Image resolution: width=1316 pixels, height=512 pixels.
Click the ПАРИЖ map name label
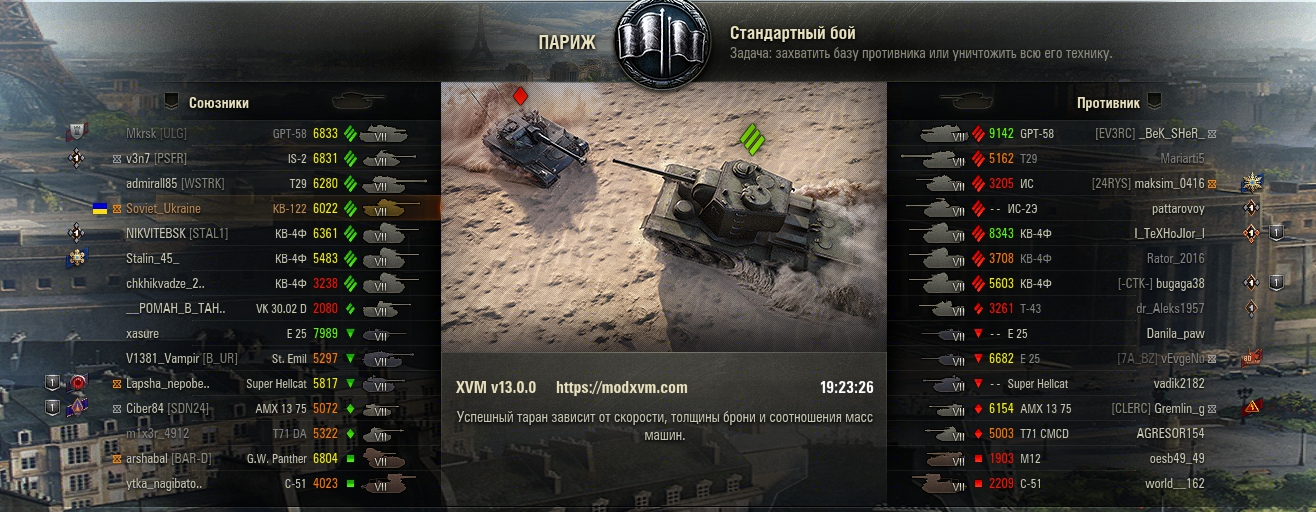point(567,42)
